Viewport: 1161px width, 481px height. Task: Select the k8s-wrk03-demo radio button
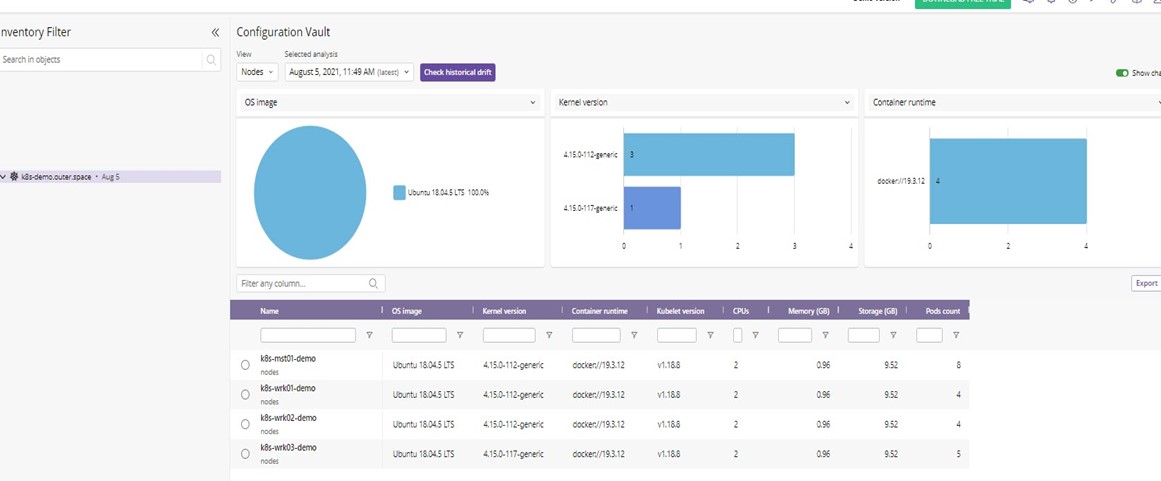coord(245,454)
